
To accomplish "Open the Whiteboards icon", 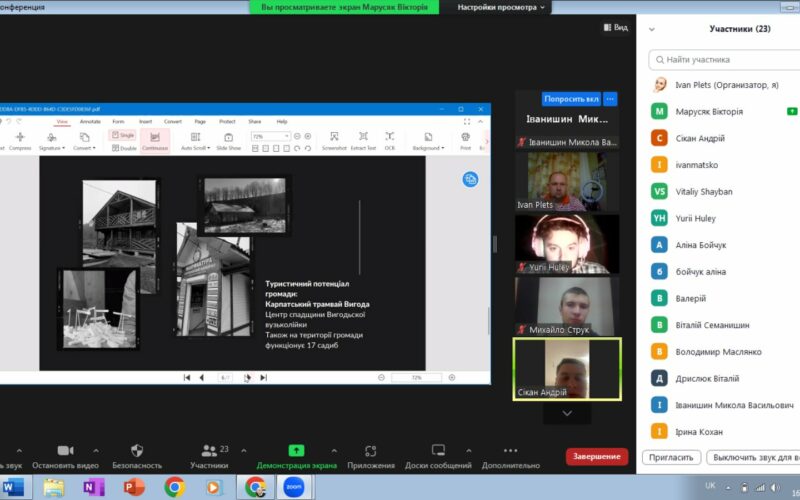I will click(x=438, y=451).
